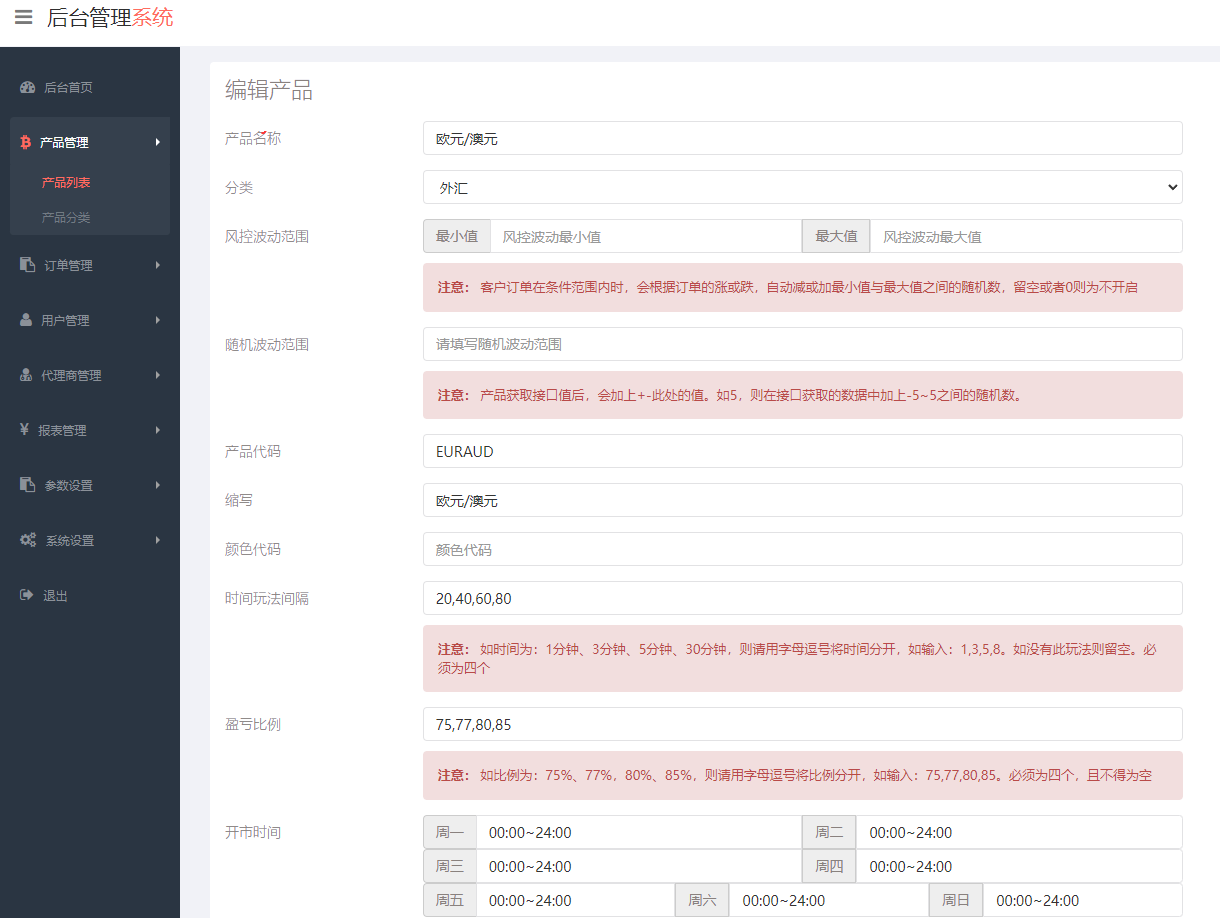Click the dashboard icon beside 后台首页

coord(28,87)
